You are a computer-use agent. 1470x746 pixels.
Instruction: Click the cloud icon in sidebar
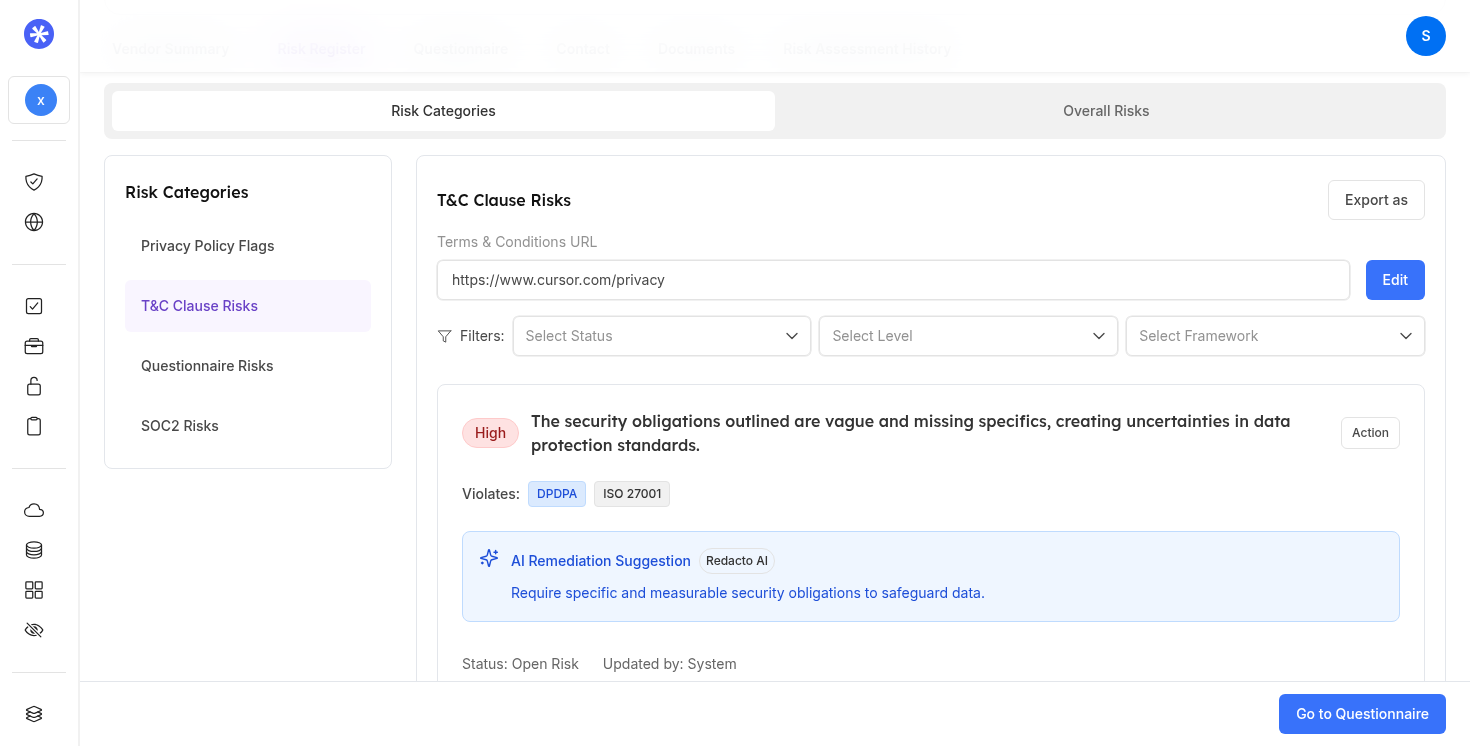[x=34, y=510]
